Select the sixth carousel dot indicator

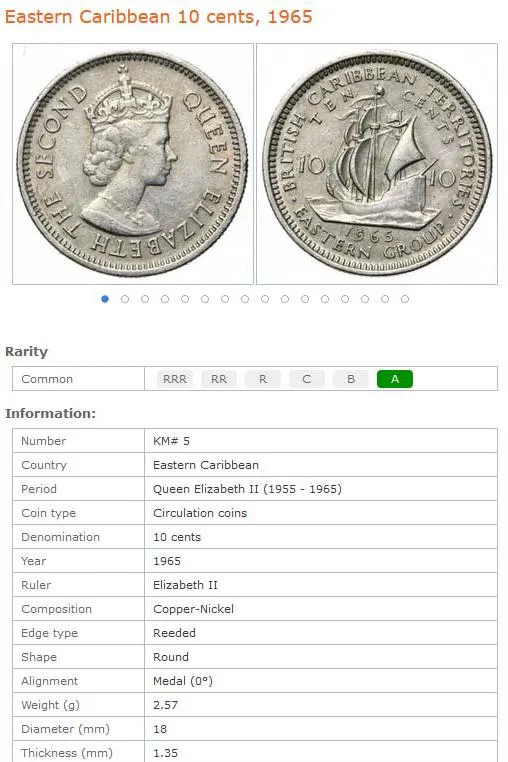(x=205, y=299)
